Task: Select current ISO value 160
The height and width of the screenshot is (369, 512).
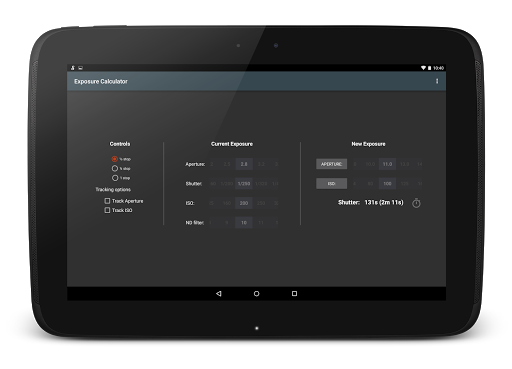Action: 227,203
